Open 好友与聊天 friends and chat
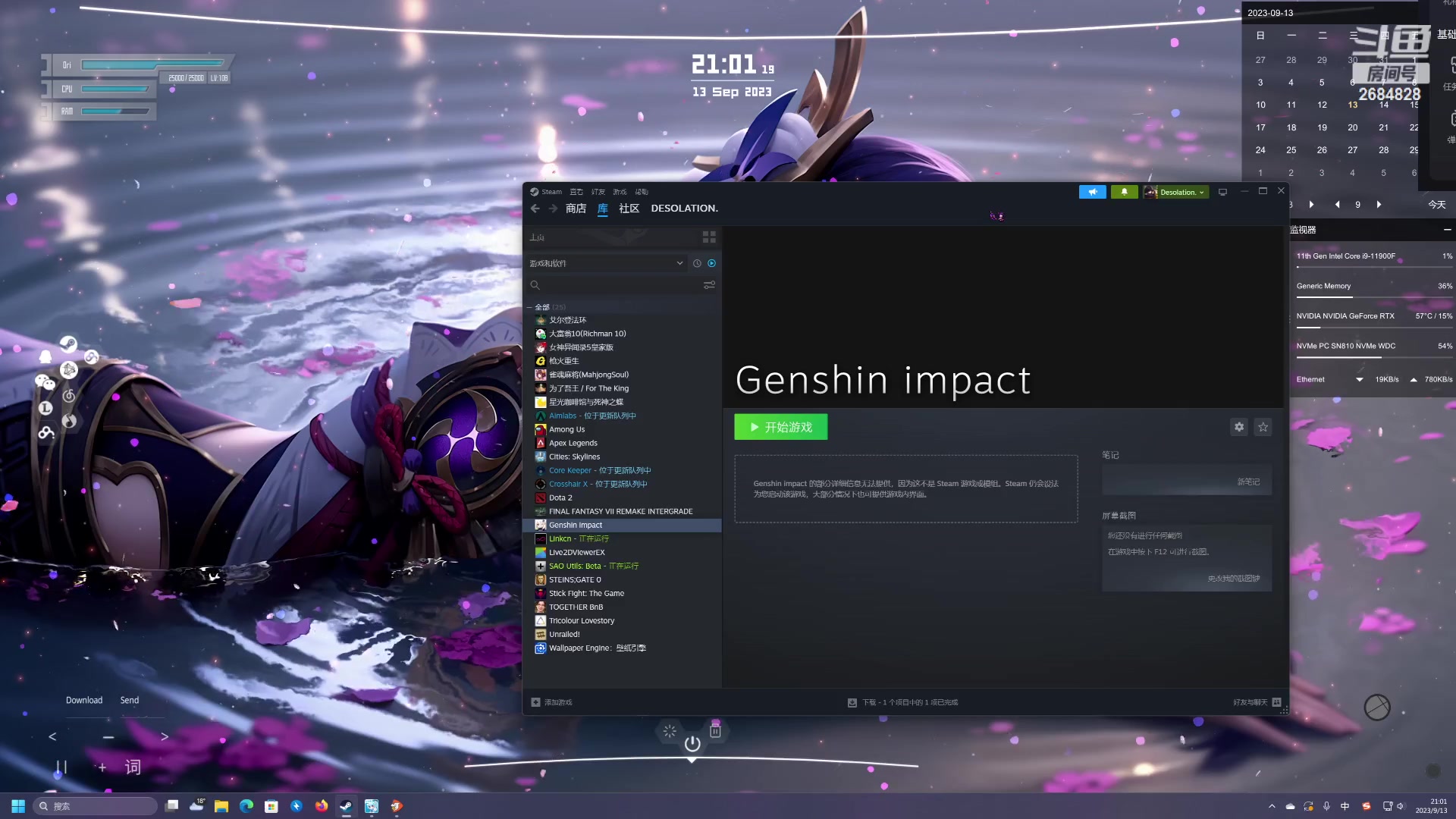The image size is (1456, 819). point(1257,702)
